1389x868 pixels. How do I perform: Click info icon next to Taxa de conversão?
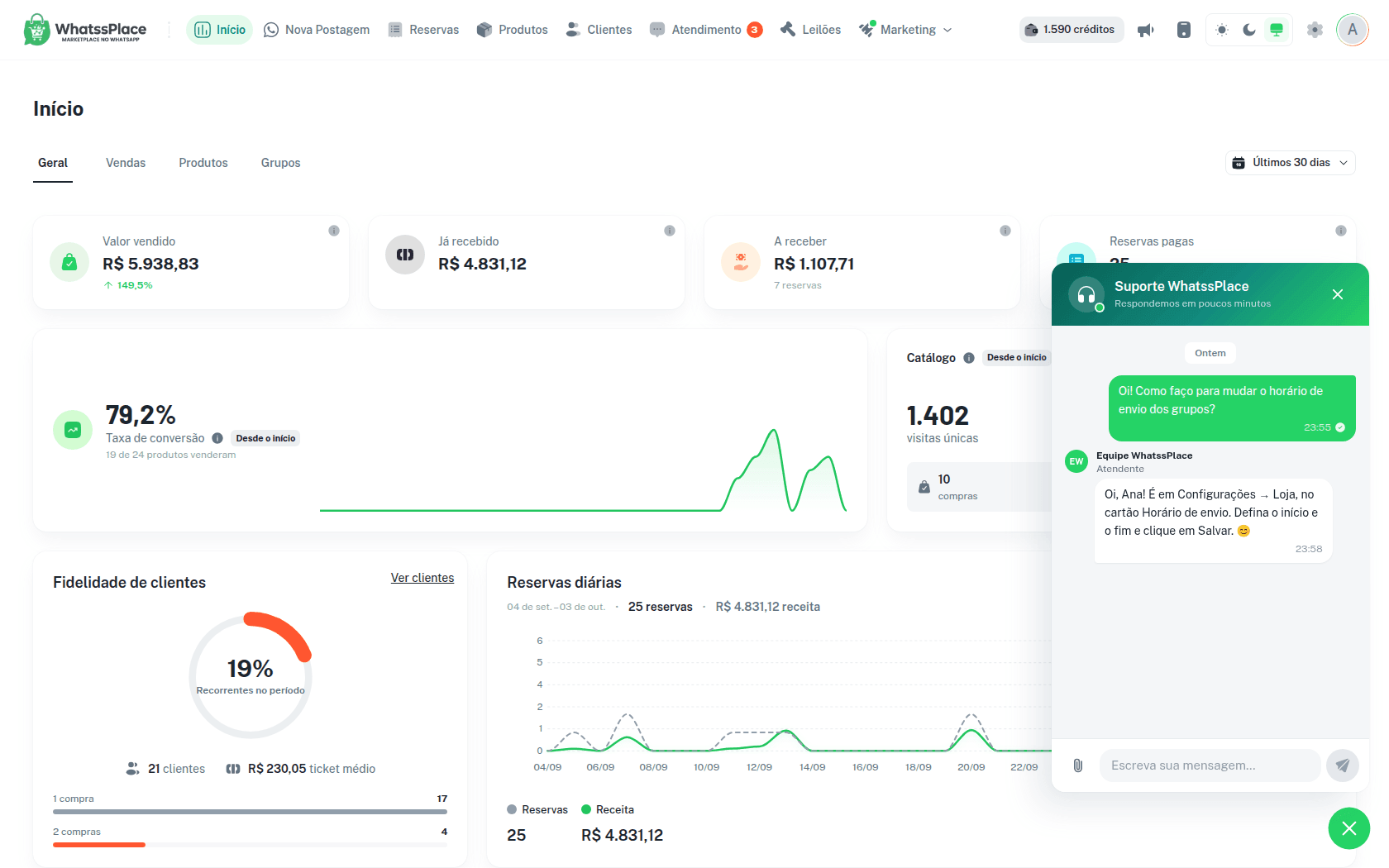(x=217, y=438)
